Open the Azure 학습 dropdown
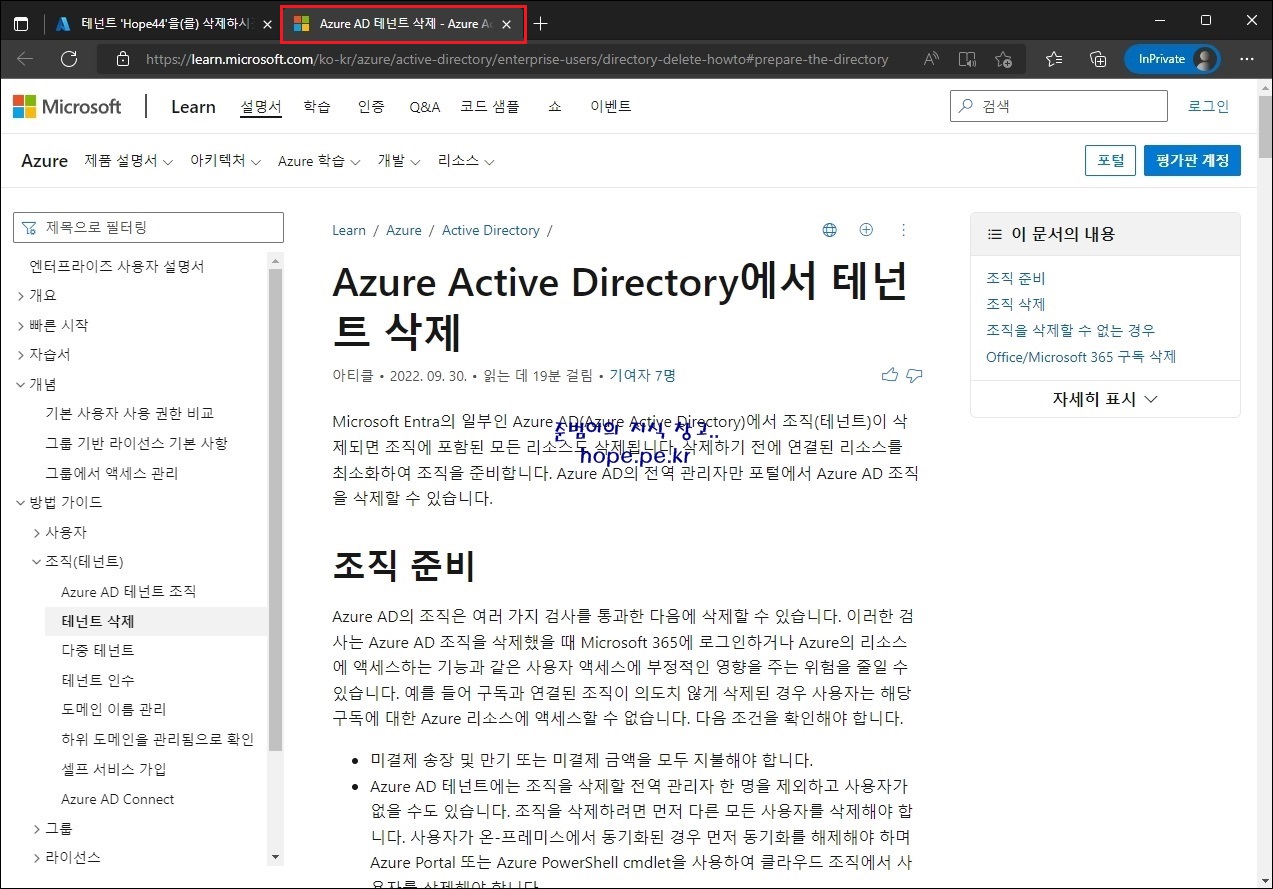This screenshot has height=889, width=1273. click(x=319, y=161)
